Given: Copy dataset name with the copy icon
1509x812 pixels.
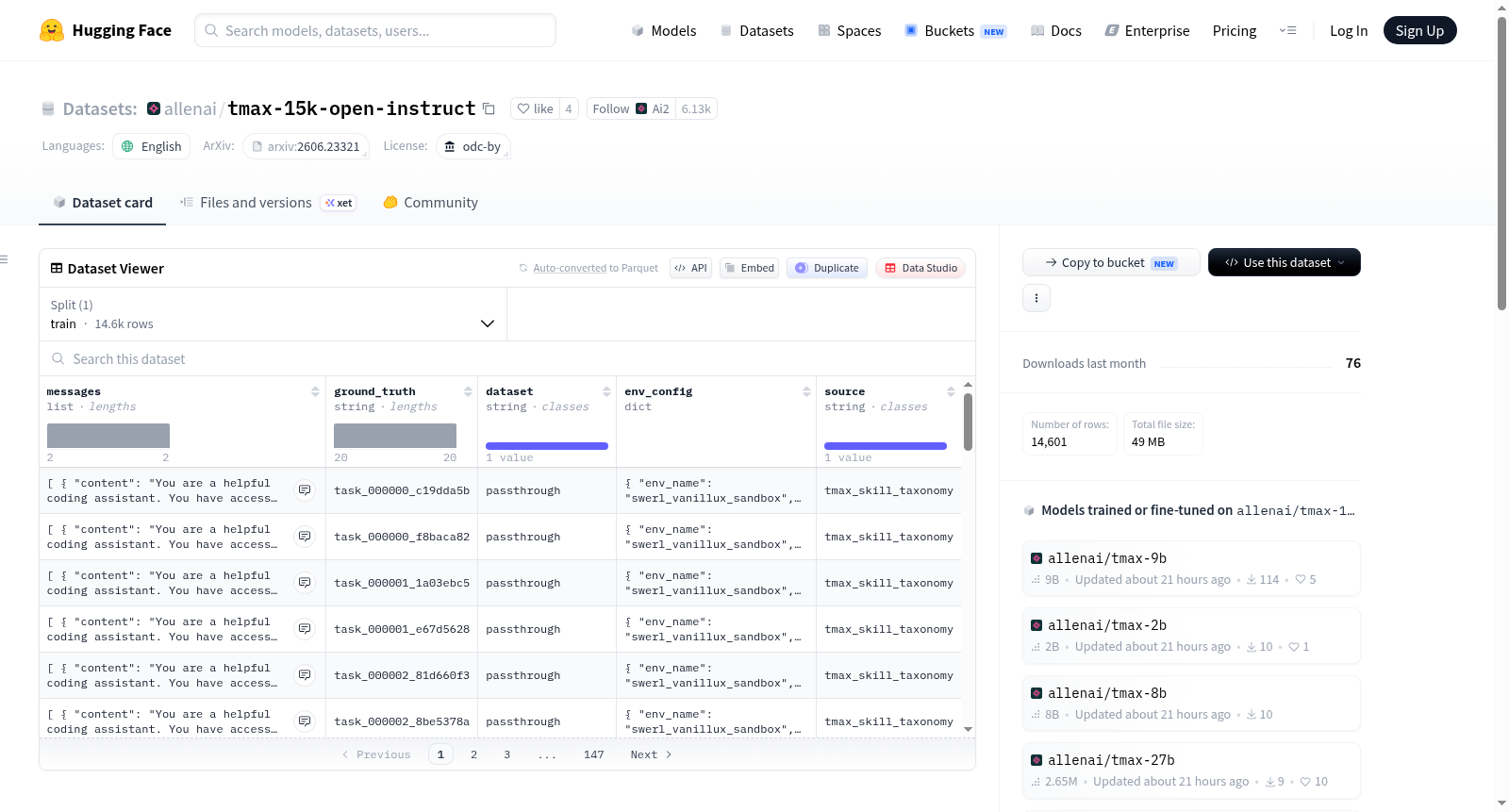Looking at the screenshot, I should [x=489, y=108].
